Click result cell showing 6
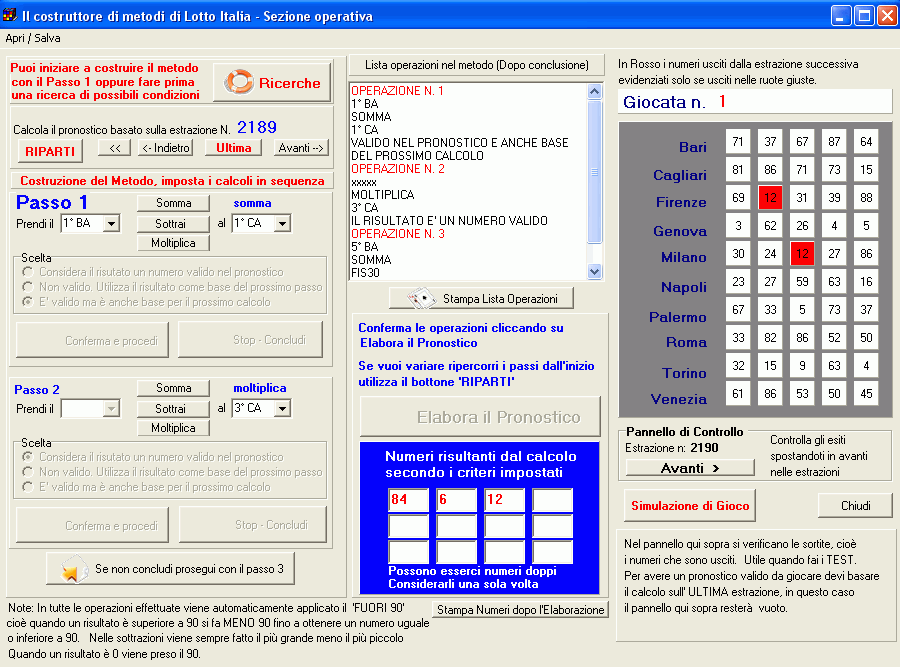The height and width of the screenshot is (667, 900). click(x=456, y=499)
